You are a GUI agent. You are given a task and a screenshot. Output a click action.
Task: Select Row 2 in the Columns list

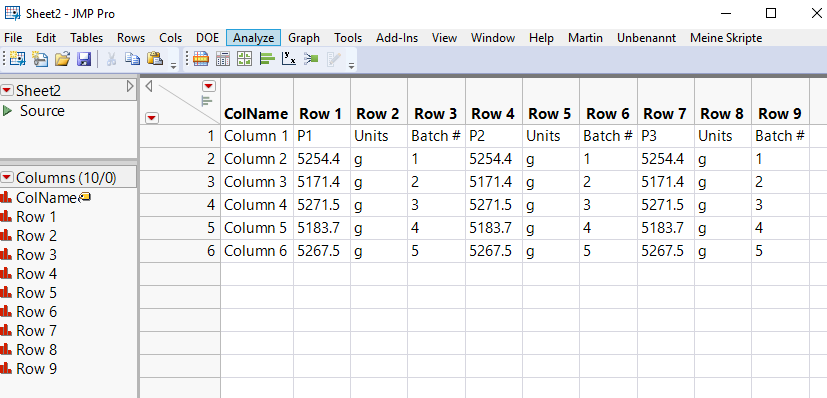pyautogui.click(x=36, y=236)
